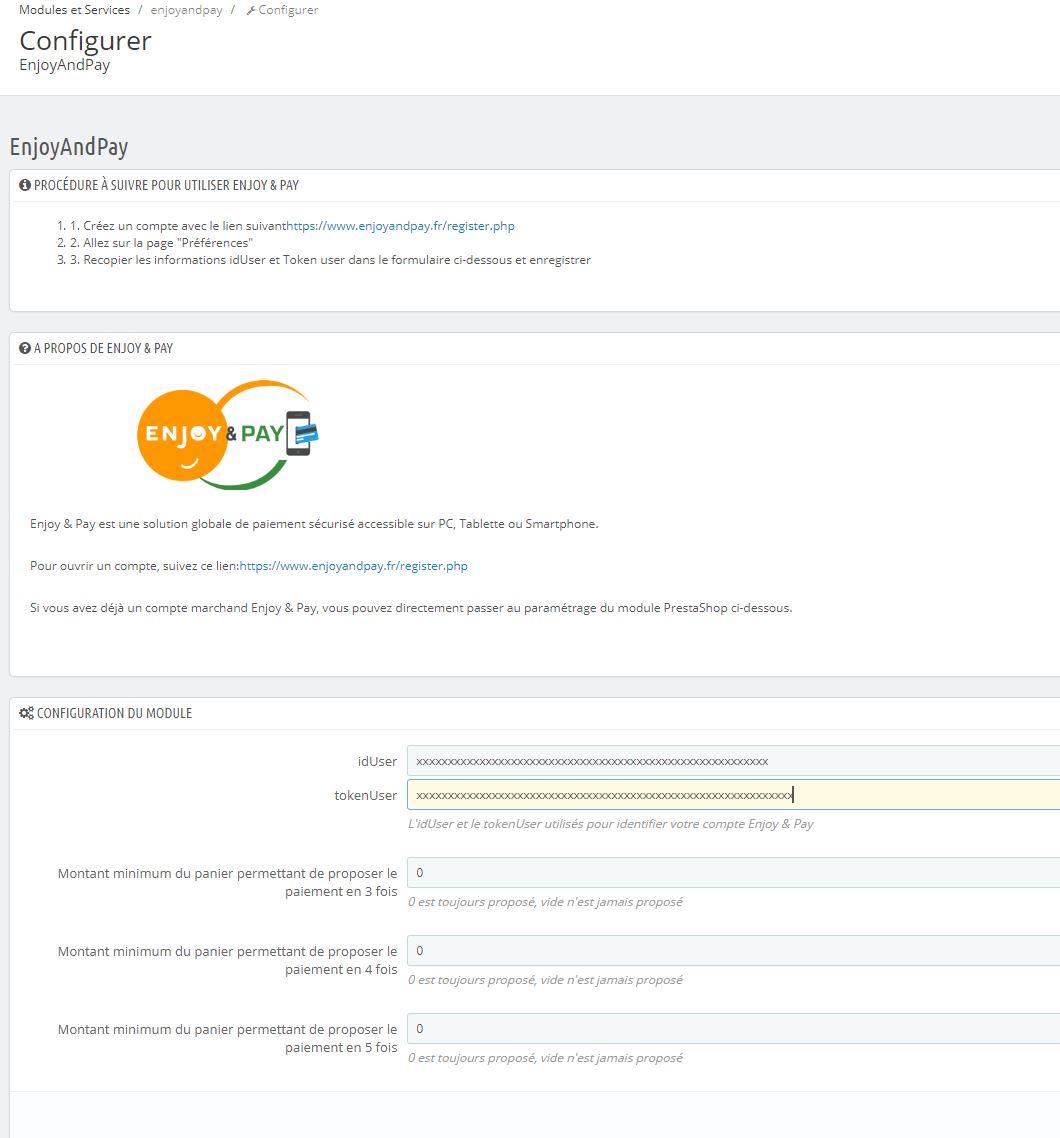Click the minimum amount field for 5 fois

click(x=734, y=1028)
